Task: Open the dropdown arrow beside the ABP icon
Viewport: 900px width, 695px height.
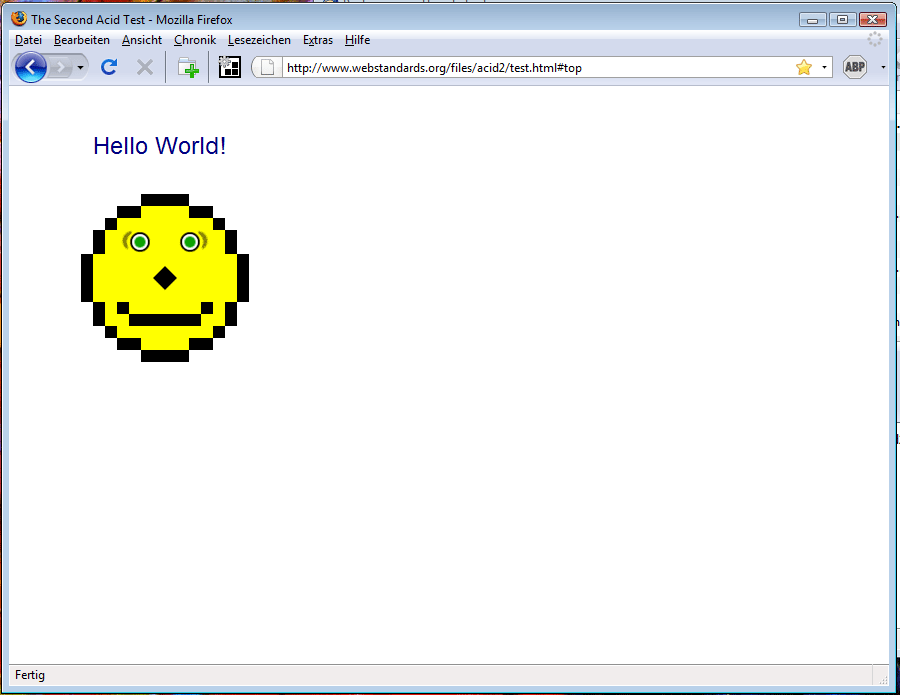Action: [x=883, y=68]
